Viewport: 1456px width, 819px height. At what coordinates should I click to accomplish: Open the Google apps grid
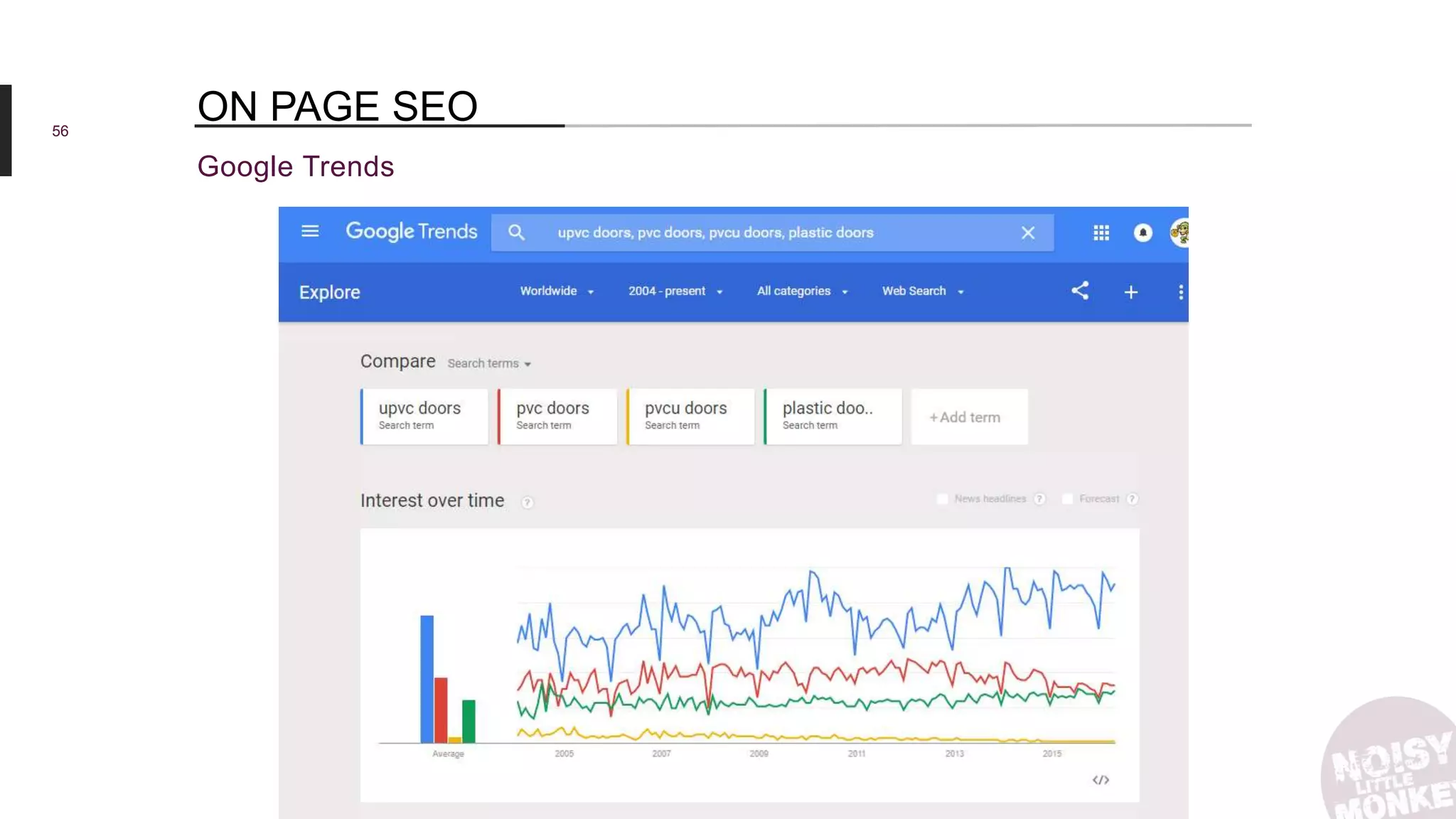1101,232
